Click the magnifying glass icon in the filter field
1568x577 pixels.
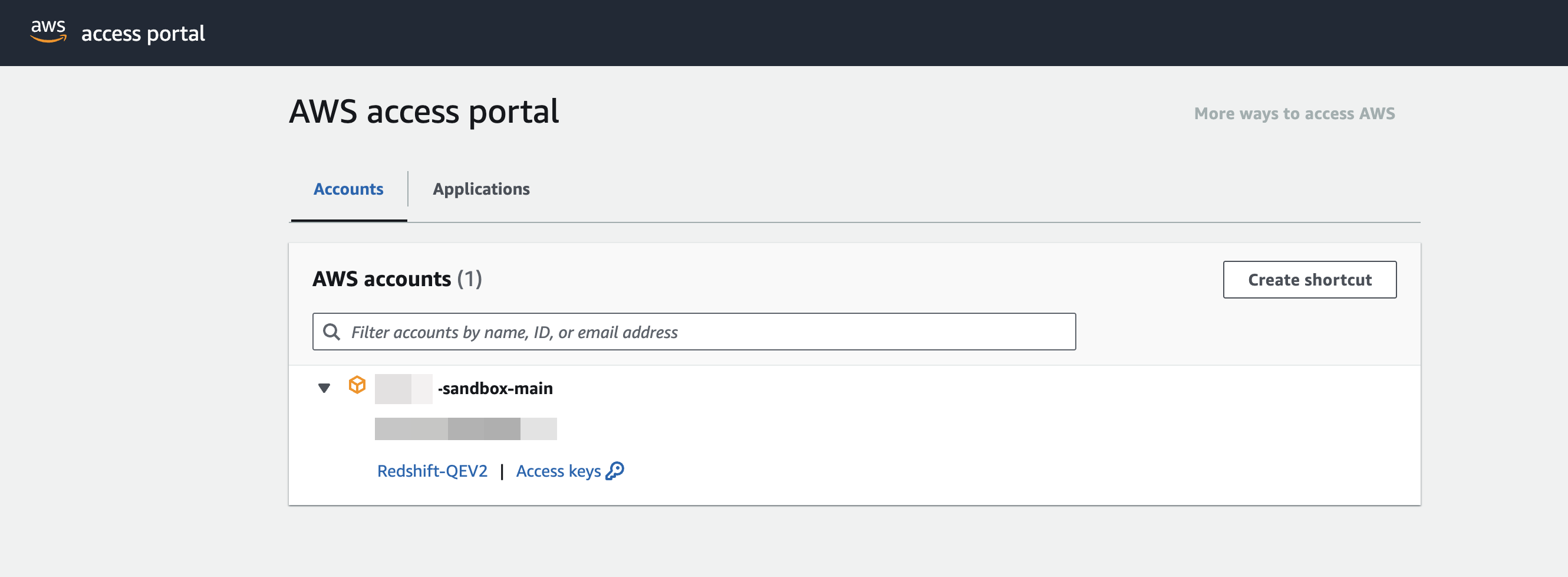click(x=332, y=332)
